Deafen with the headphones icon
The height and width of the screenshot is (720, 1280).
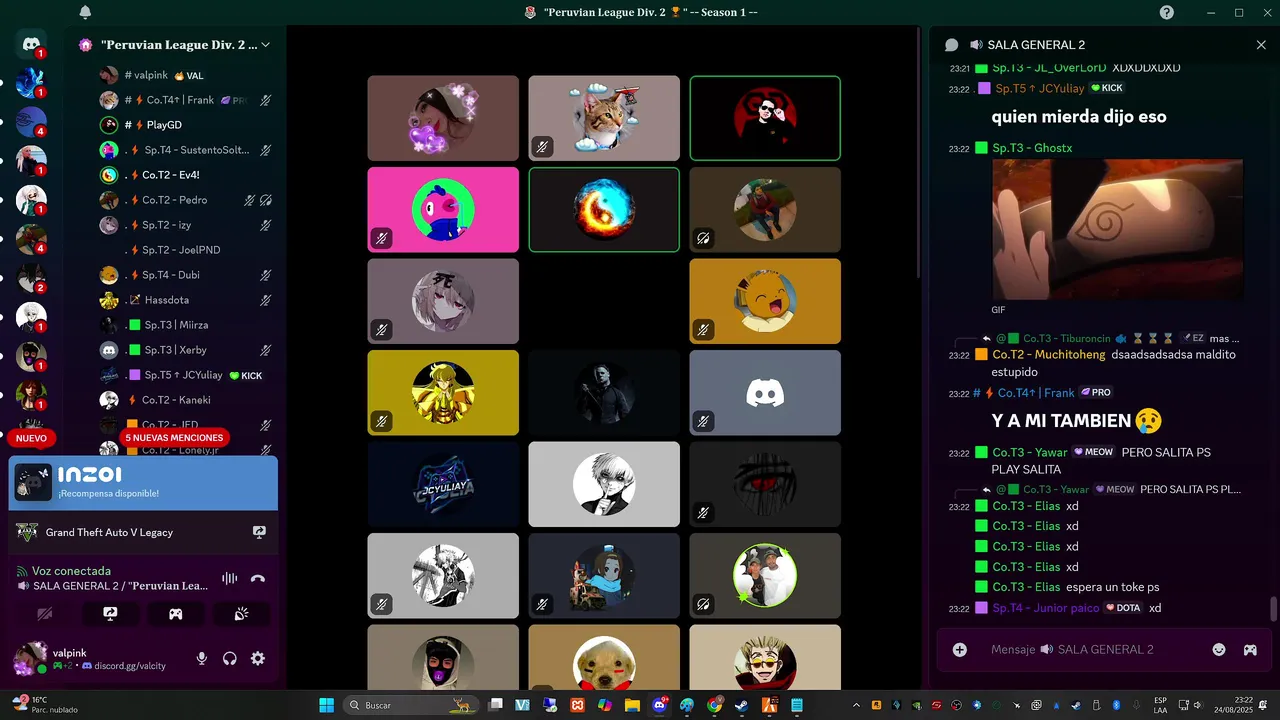tap(230, 658)
